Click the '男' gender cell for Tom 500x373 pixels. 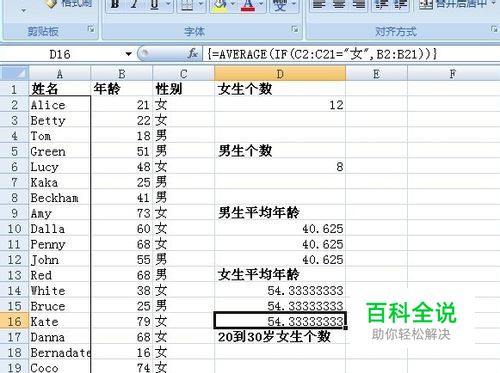(183, 136)
